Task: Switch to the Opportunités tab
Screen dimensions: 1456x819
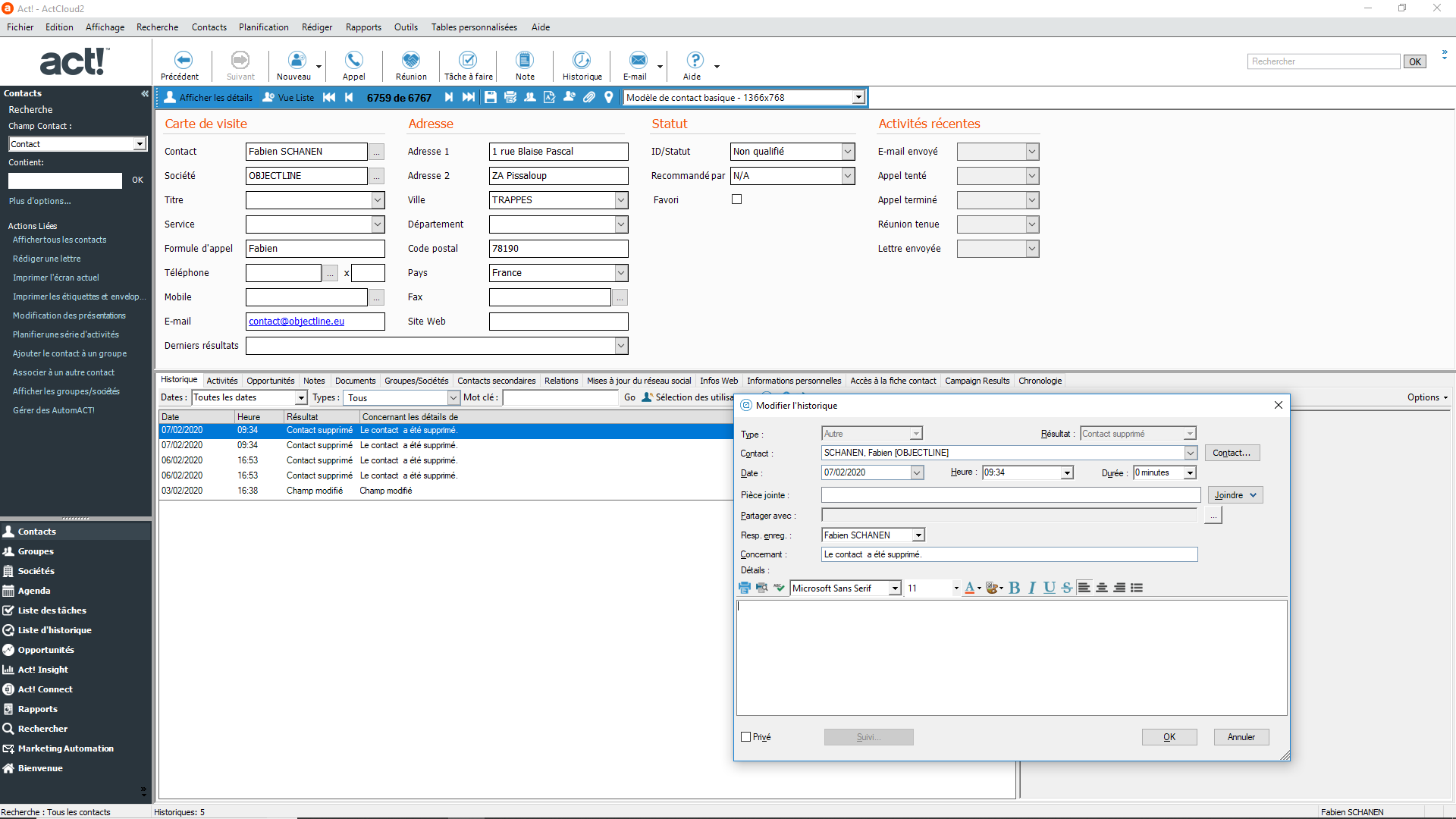Action: pyautogui.click(x=270, y=381)
